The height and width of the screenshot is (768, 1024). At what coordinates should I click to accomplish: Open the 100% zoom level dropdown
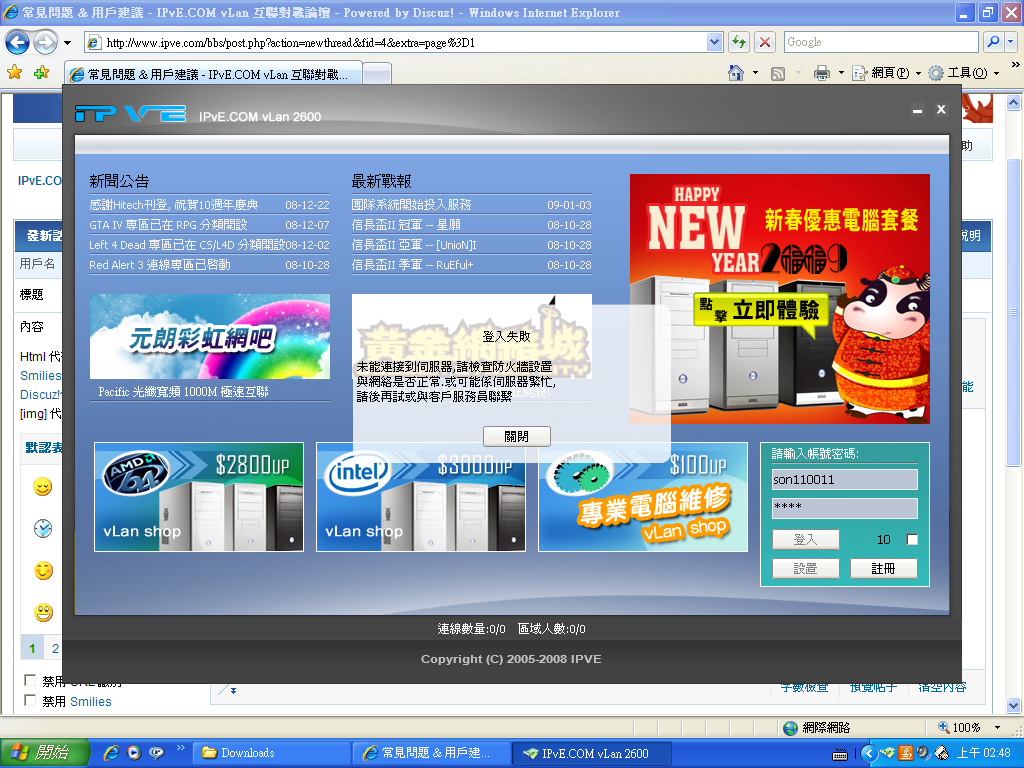(997, 728)
